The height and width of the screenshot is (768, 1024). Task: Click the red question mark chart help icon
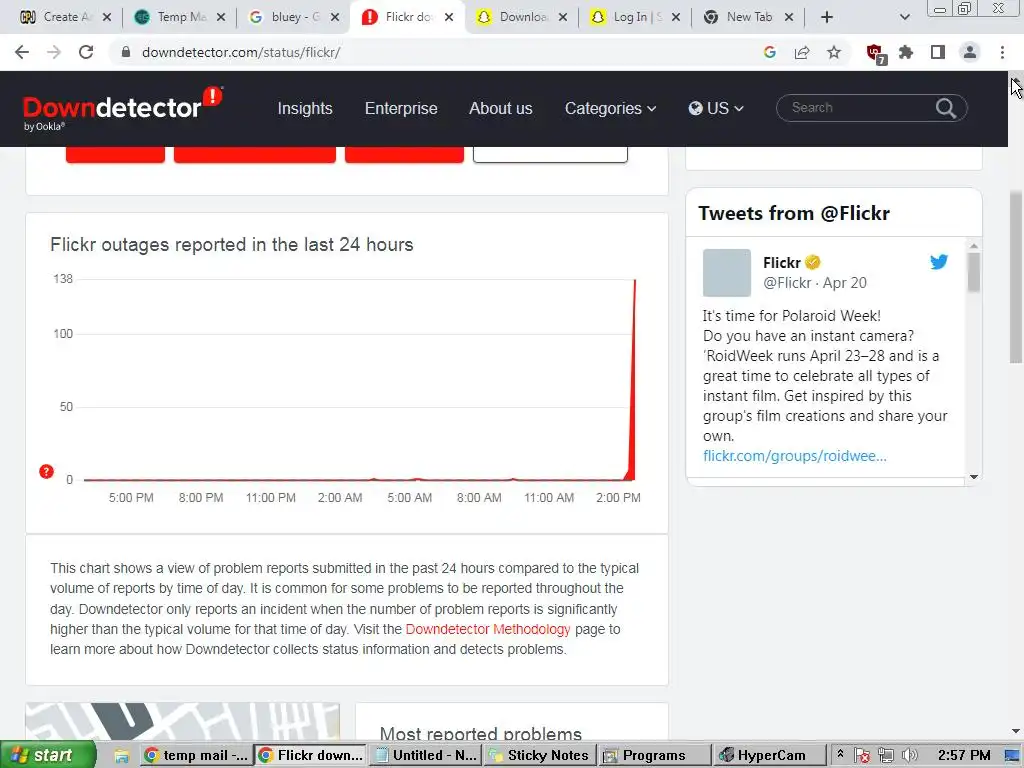(46, 472)
